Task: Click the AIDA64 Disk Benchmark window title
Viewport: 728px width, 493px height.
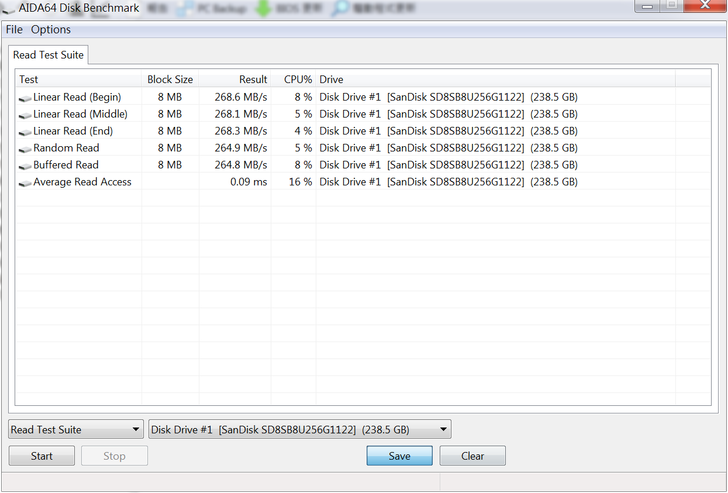Action: [79, 8]
